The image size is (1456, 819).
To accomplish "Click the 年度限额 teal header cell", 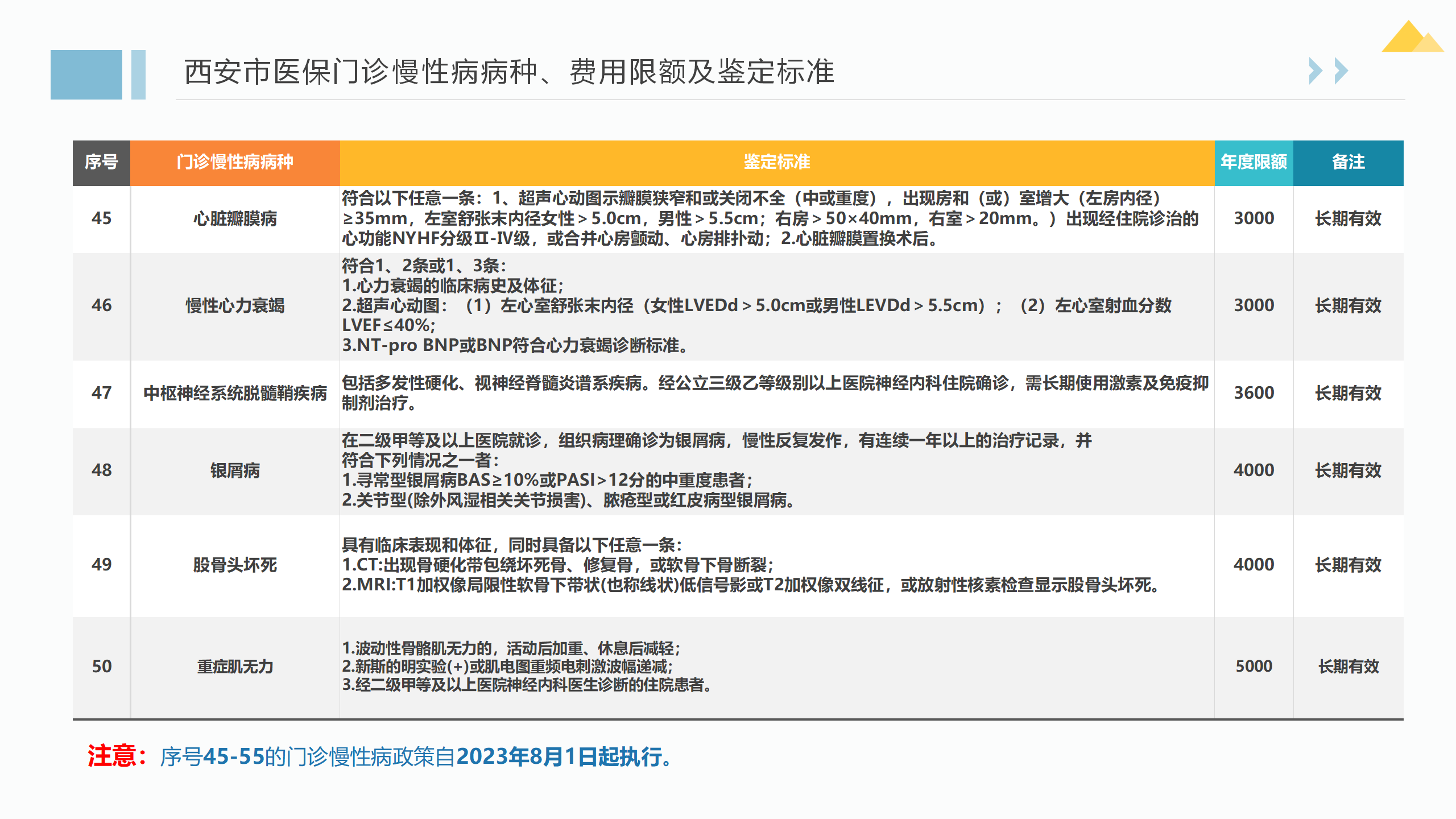I will point(1254,163).
